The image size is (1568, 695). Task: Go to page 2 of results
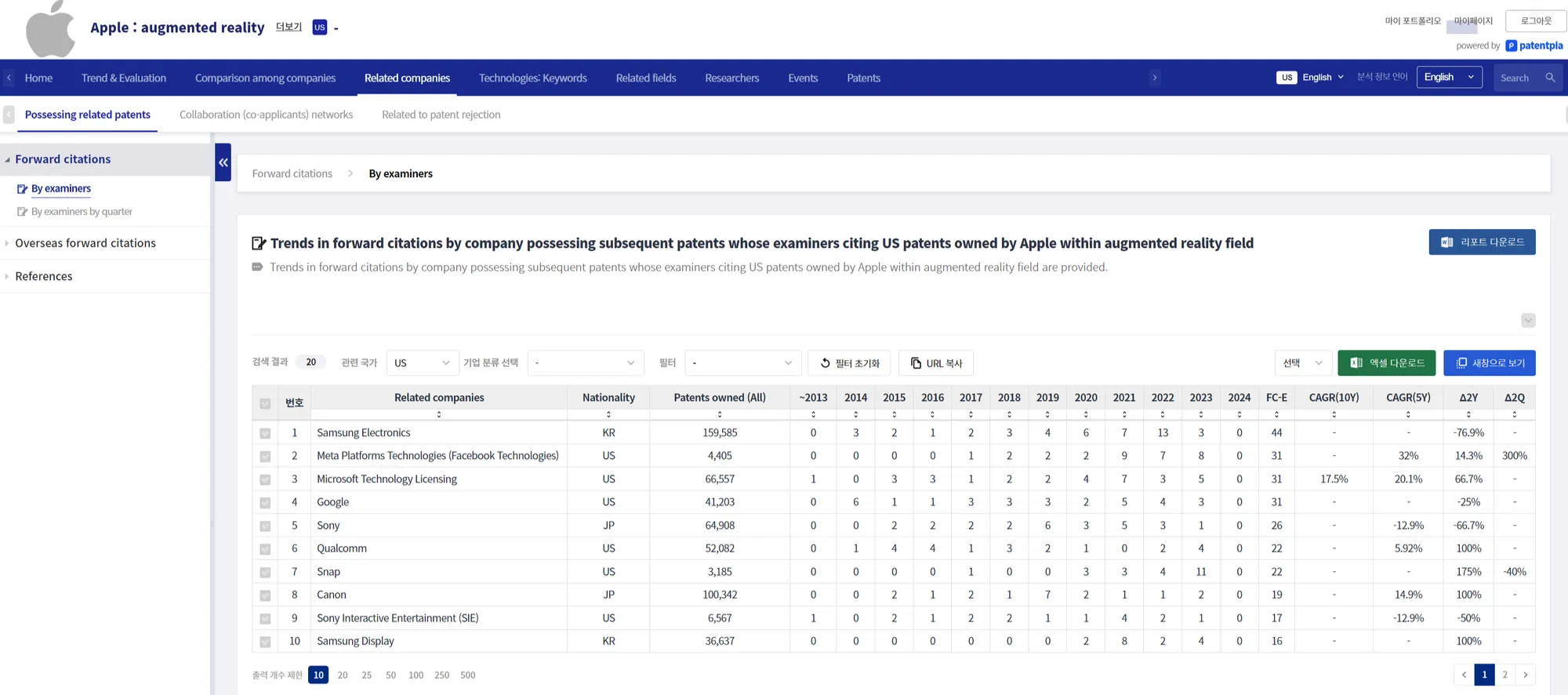point(1504,675)
